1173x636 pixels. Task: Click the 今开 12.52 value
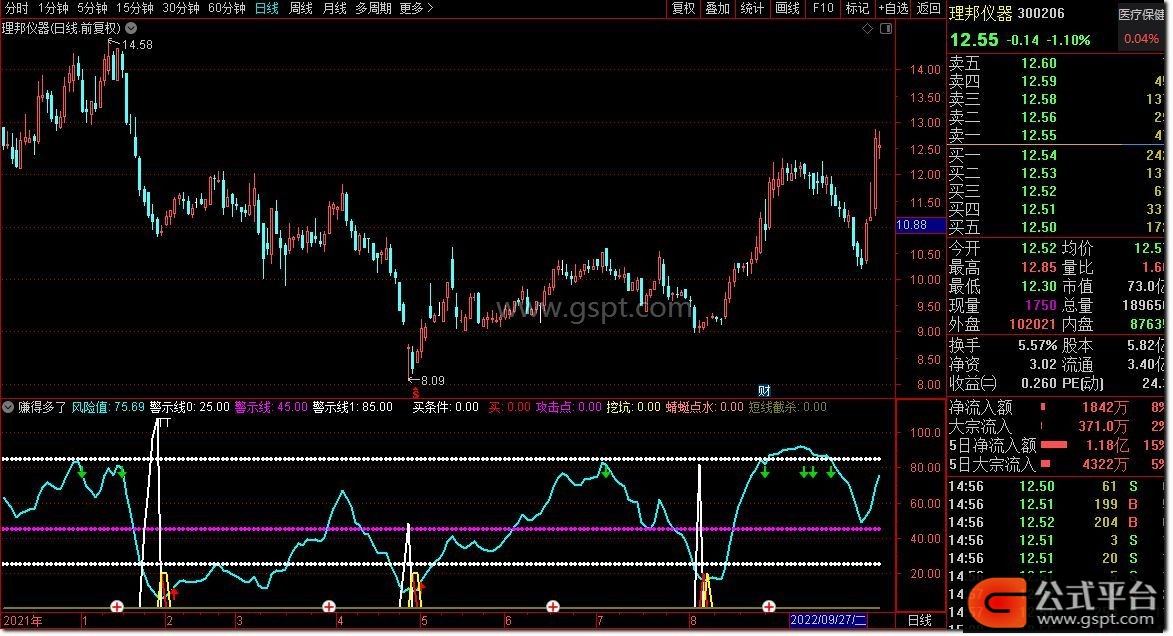coord(1038,248)
